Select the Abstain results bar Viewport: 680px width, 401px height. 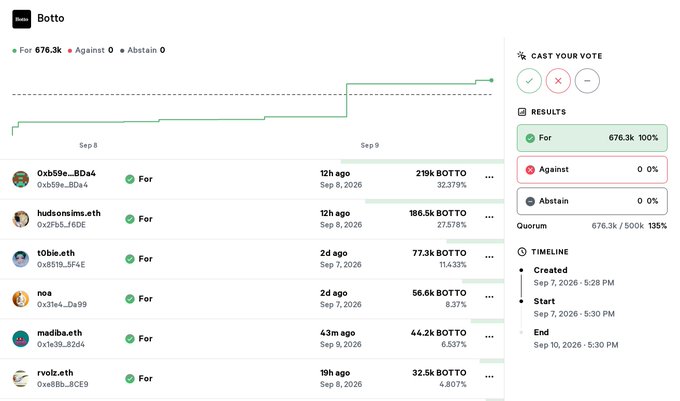592,201
